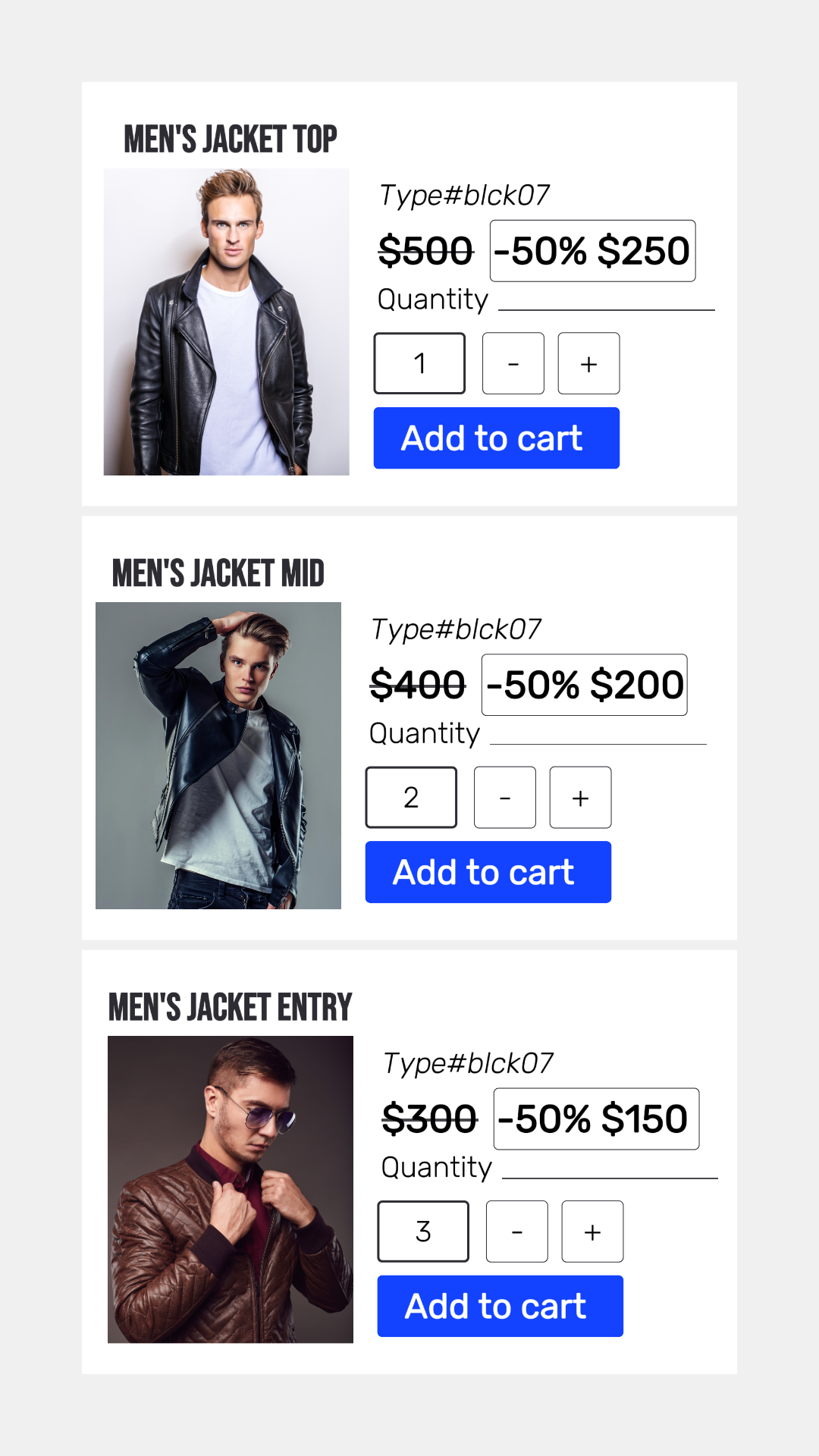Increase quantity for Men's Jacket Mid

[x=580, y=797]
